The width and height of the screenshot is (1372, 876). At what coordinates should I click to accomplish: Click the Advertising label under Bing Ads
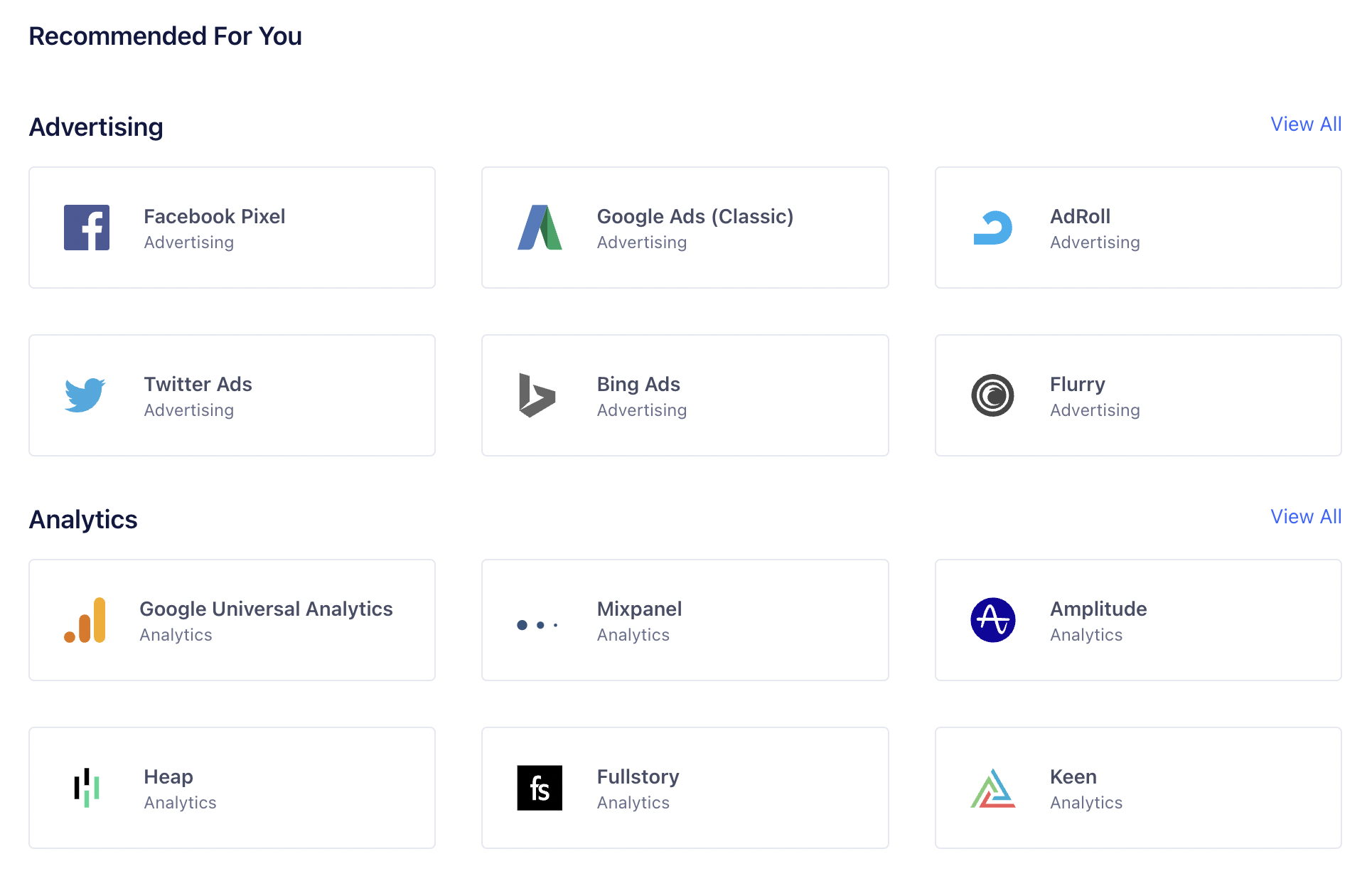tap(641, 410)
